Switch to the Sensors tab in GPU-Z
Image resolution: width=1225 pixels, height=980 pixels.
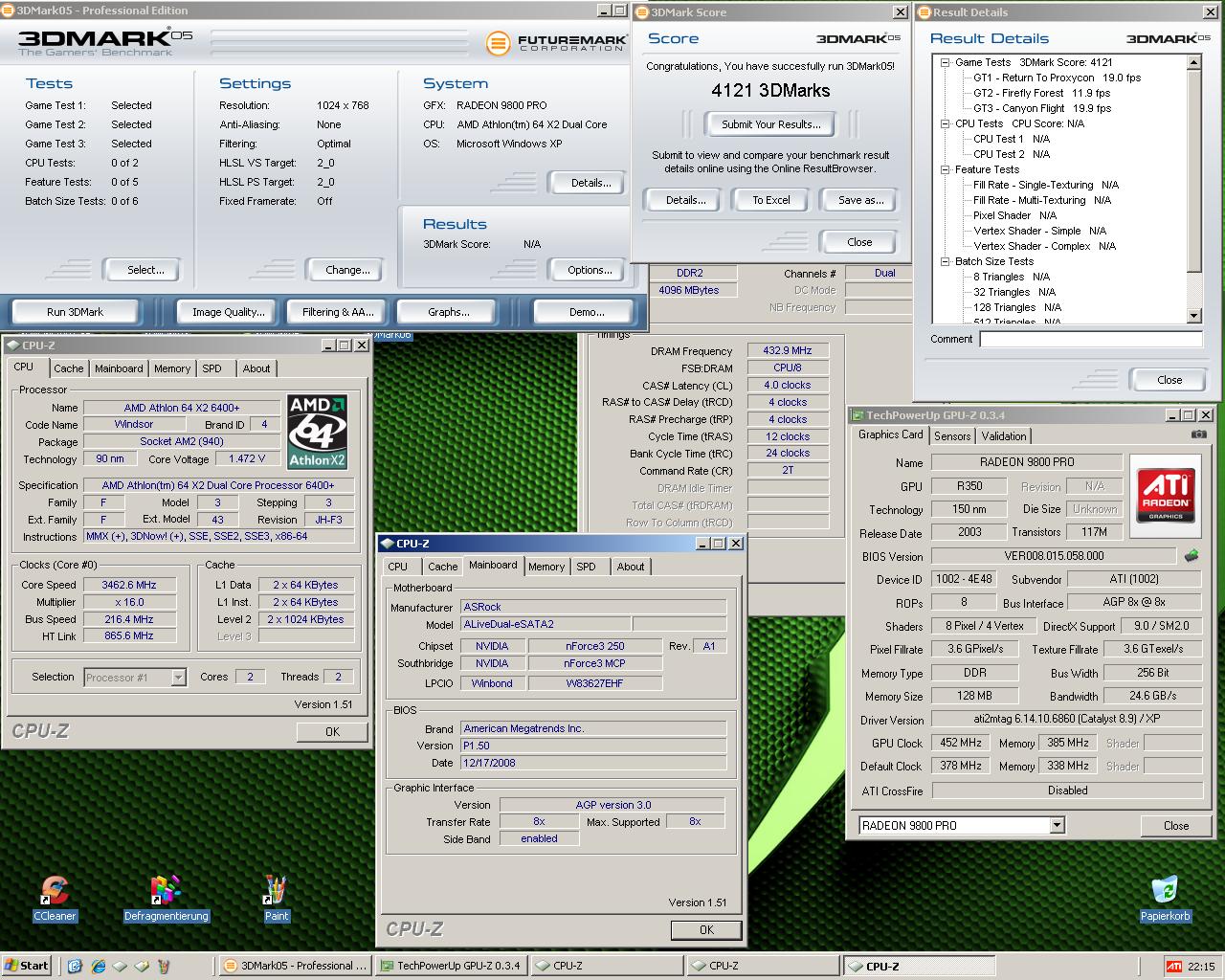click(x=952, y=436)
